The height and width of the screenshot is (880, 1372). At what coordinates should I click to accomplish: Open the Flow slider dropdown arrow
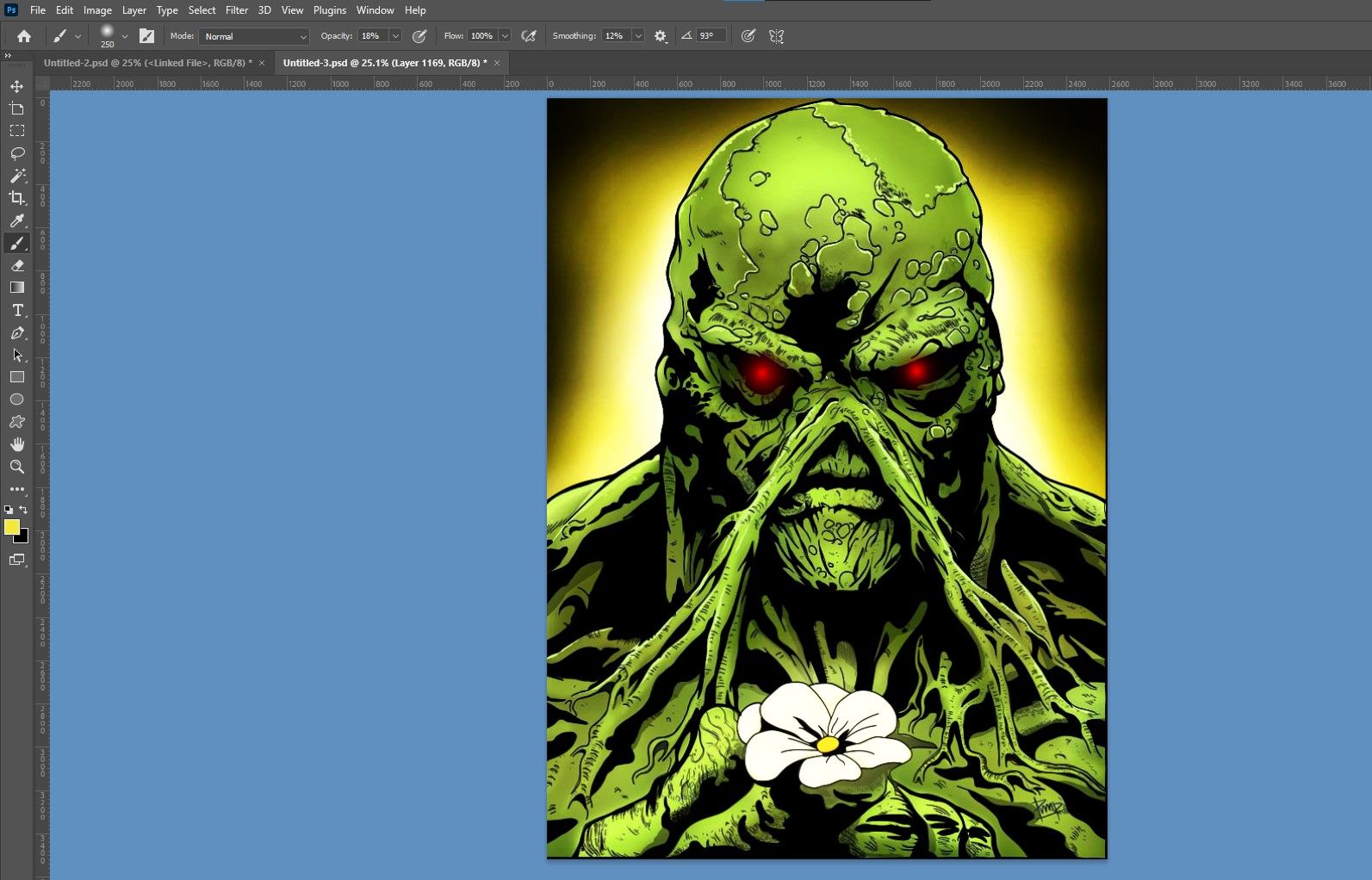tap(505, 36)
